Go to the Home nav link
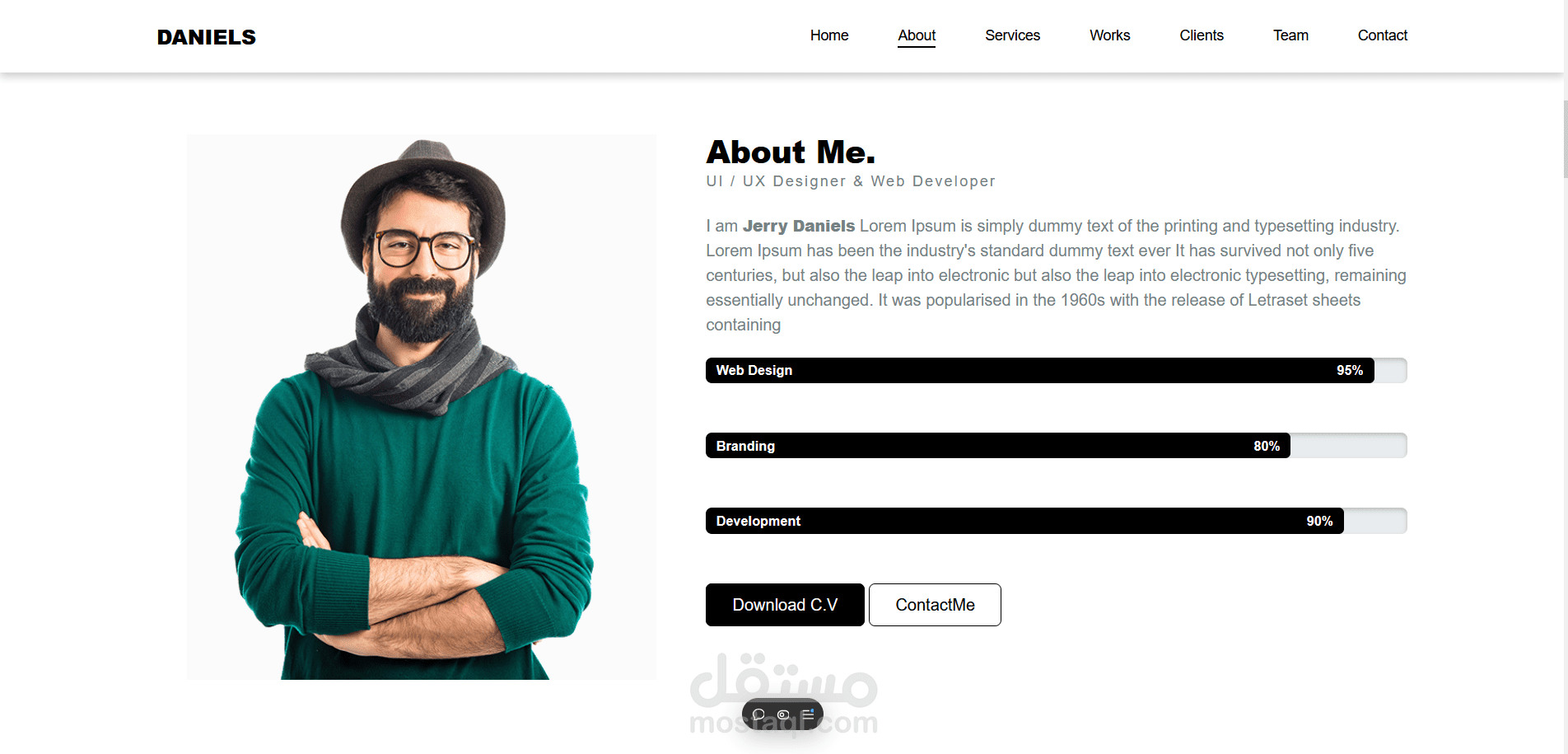Screen dimensions: 1568x754 click(829, 35)
